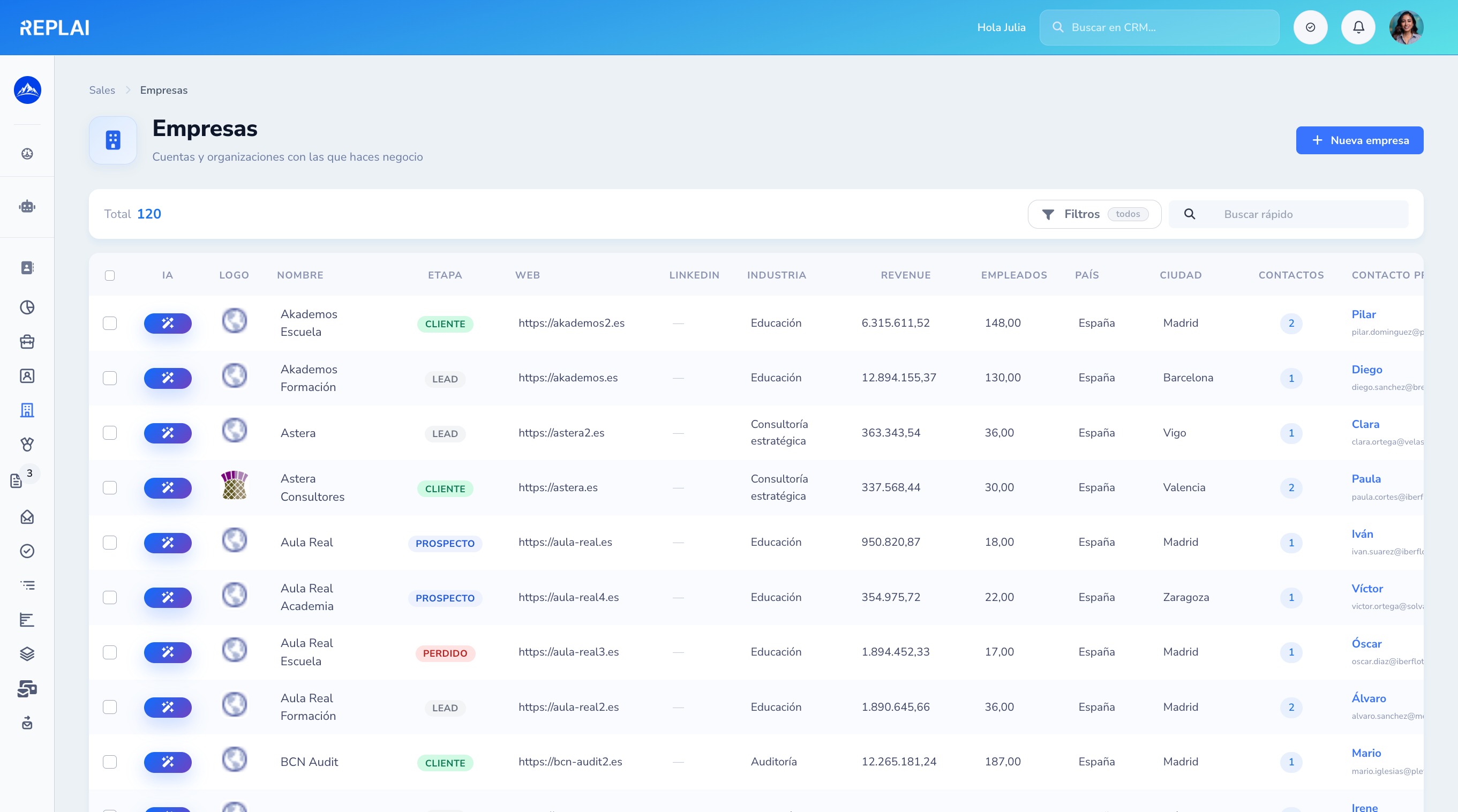
Task: Open the Pilar primary contact link
Action: click(x=1364, y=314)
